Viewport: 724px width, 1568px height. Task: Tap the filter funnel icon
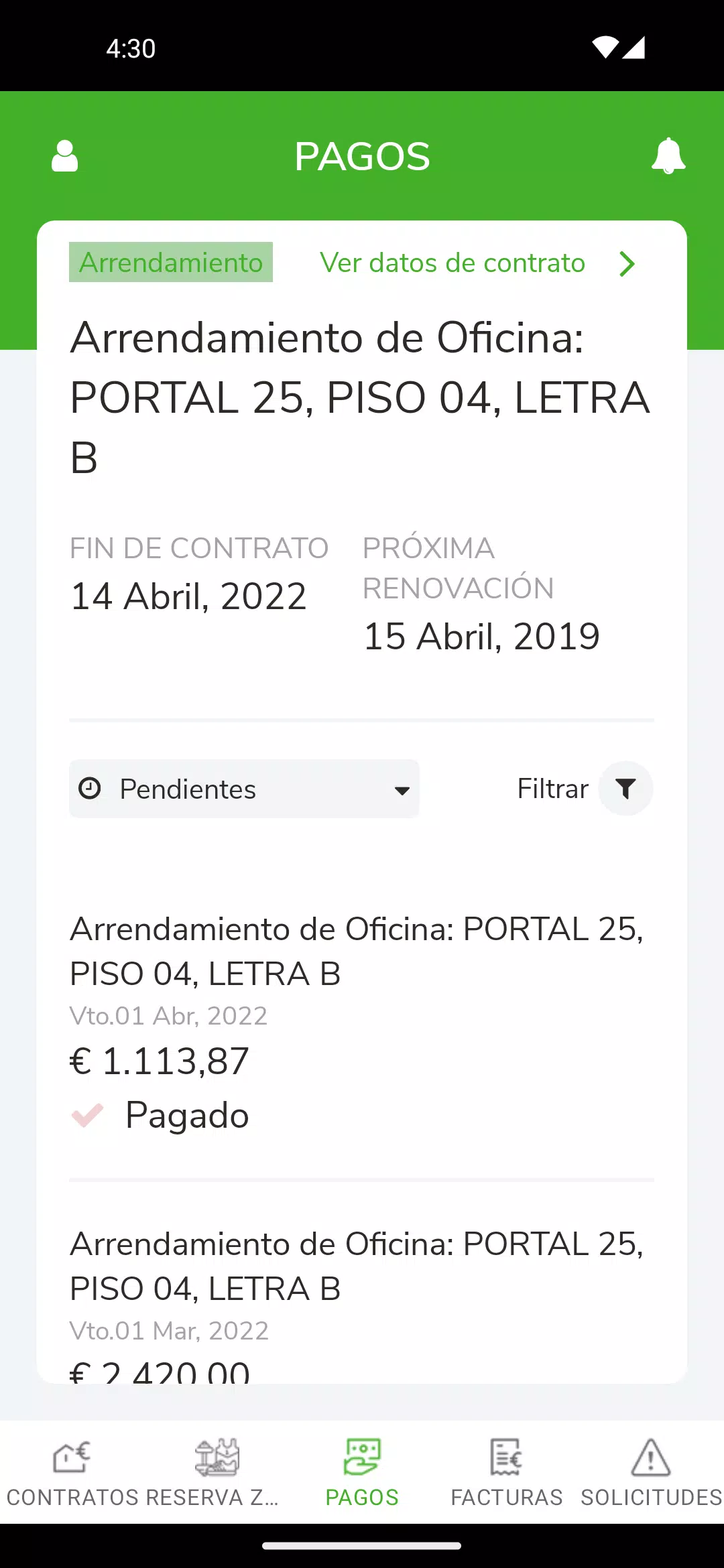[625, 789]
